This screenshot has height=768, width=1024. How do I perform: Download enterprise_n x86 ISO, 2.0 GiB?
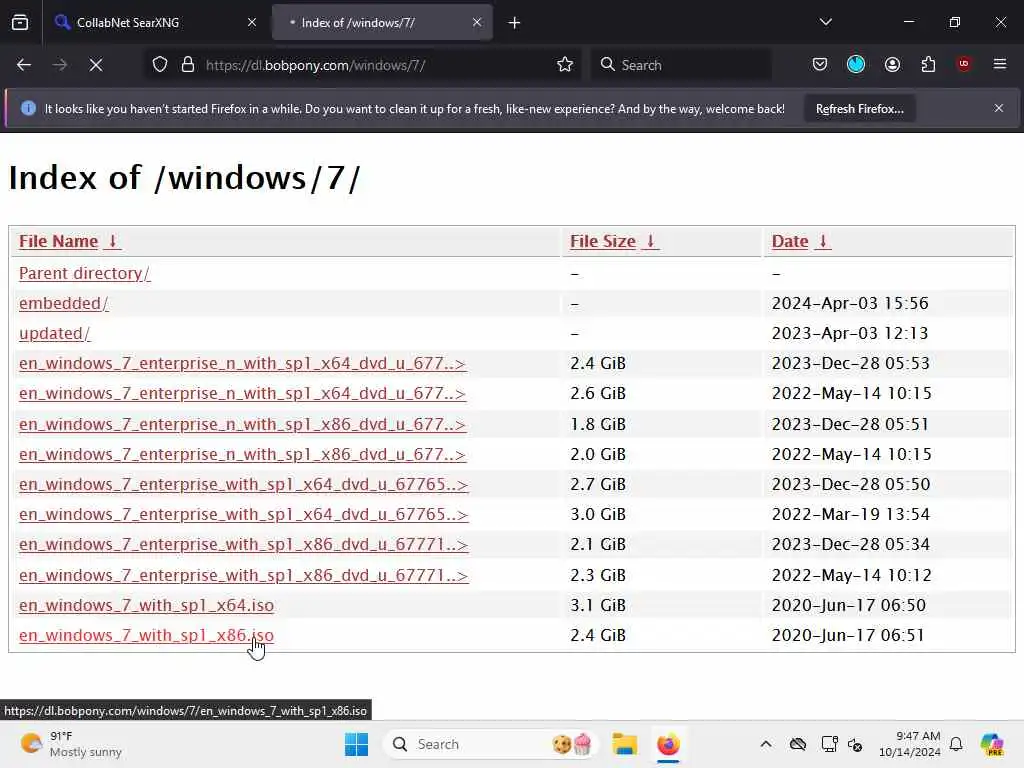pos(242,455)
